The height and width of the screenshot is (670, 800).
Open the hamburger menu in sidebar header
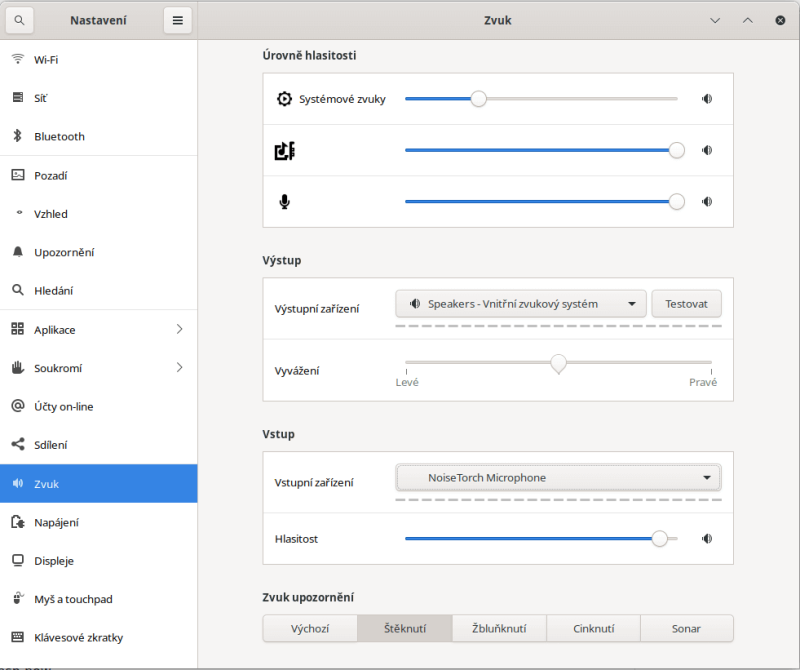click(x=177, y=20)
